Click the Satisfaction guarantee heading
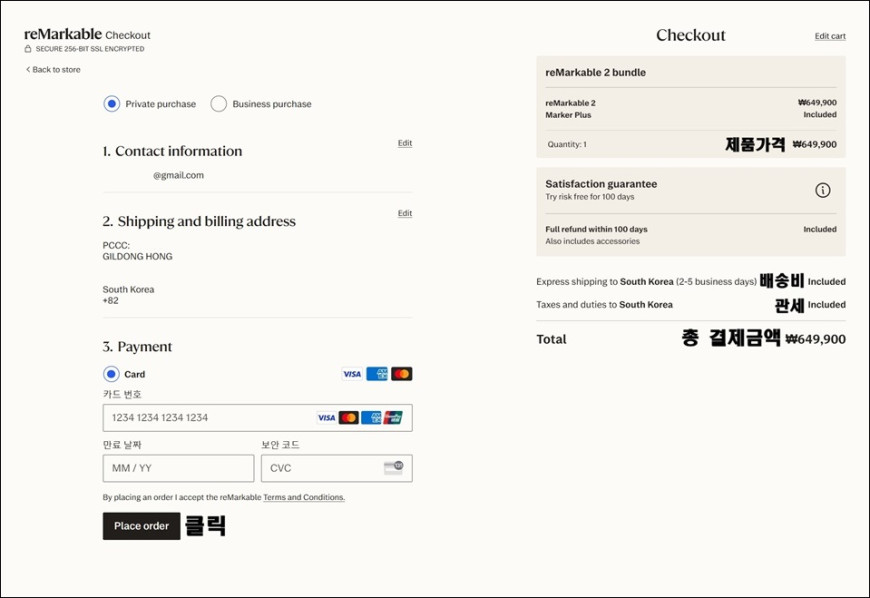The width and height of the screenshot is (870, 598). [601, 184]
